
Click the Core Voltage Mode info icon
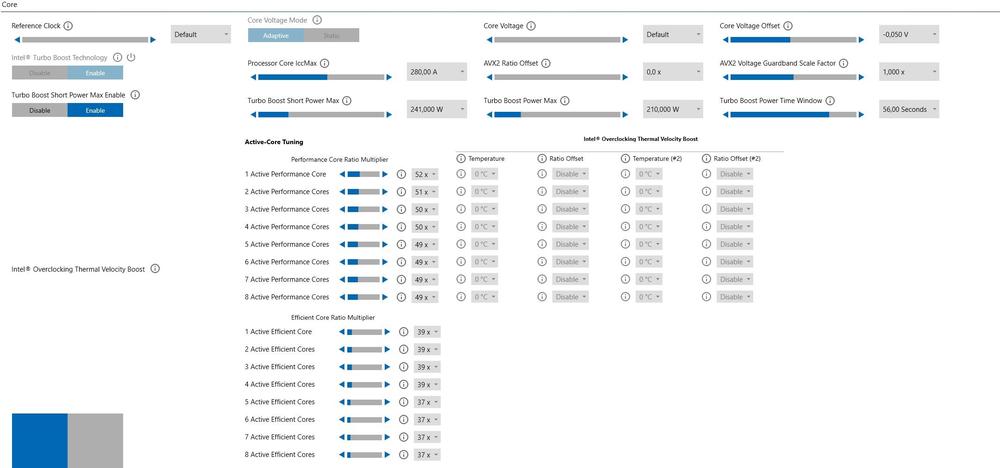(316, 20)
